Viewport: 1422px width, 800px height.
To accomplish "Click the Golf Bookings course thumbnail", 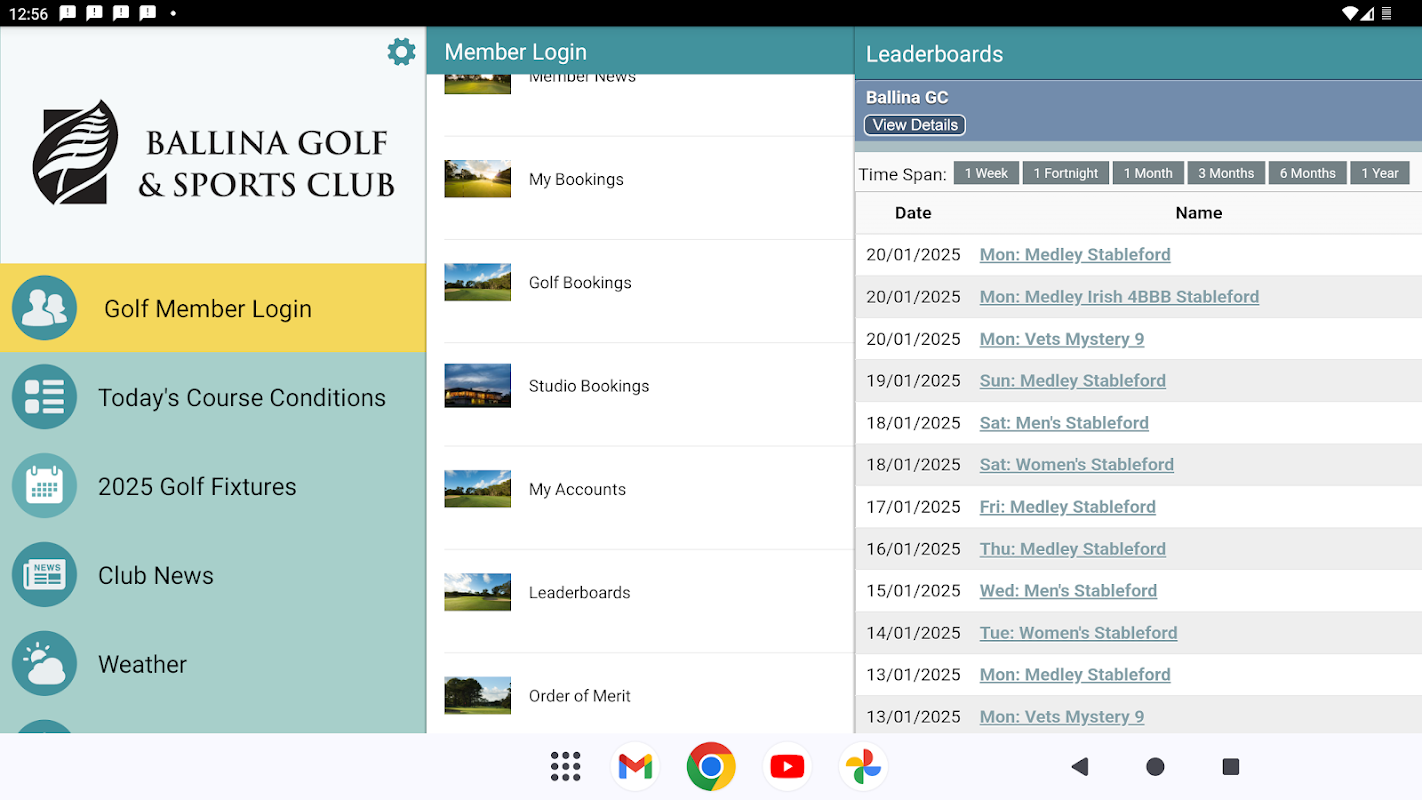I will (x=477, y=282).
